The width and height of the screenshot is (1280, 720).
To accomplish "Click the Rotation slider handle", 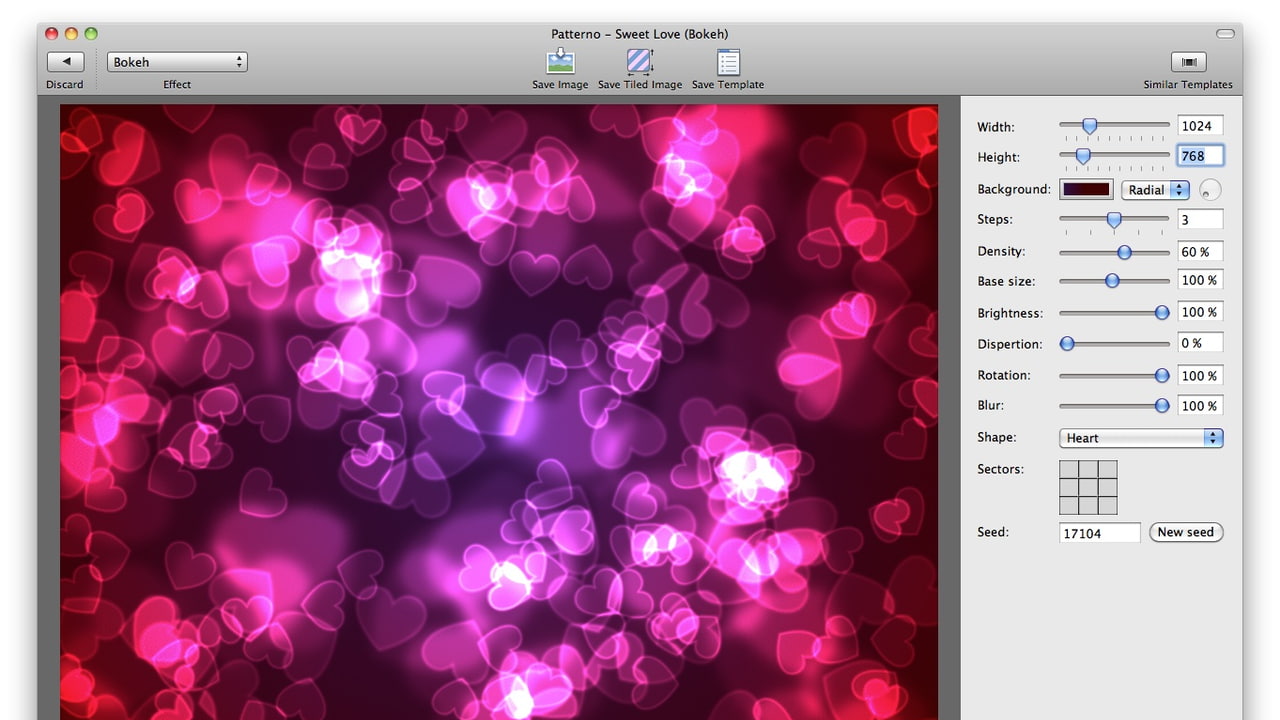I will point(1162,375).
